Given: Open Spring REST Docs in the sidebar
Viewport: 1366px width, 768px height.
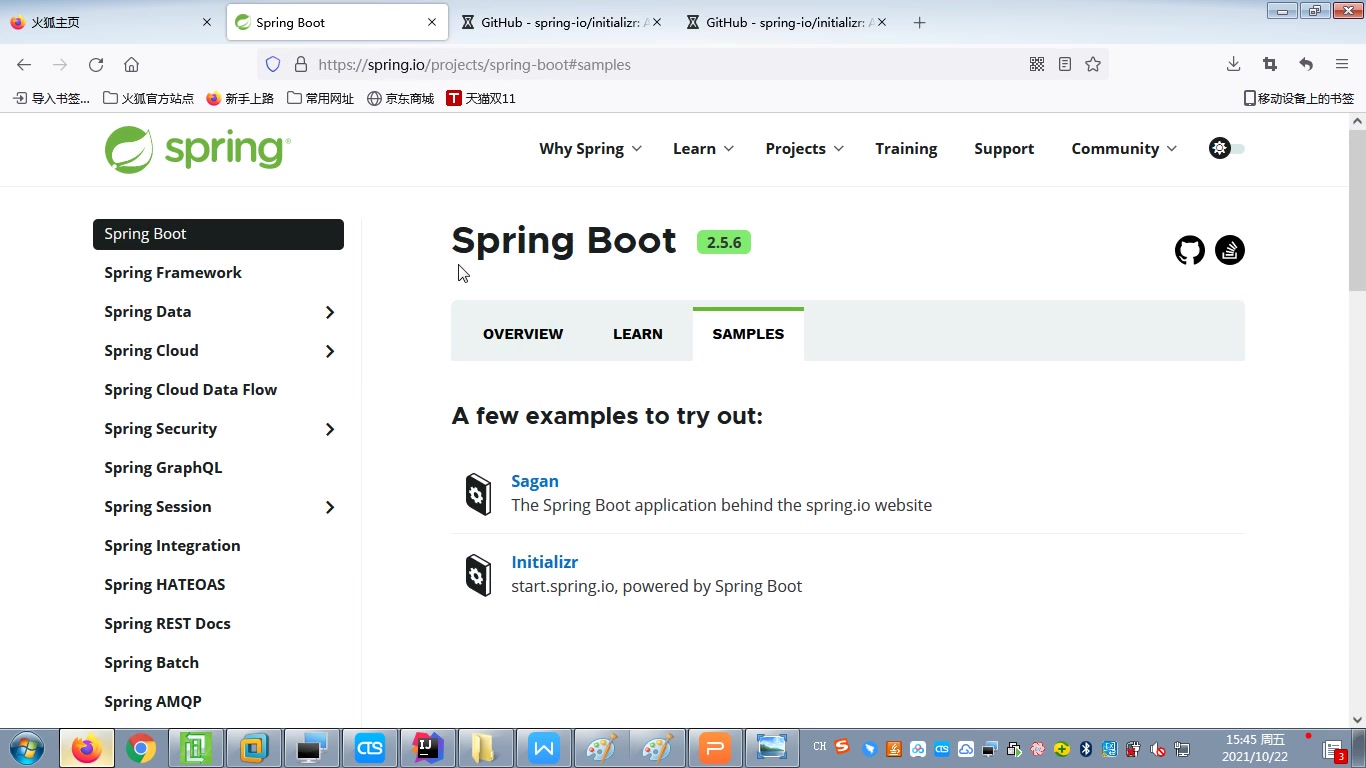Looking at the screenshot, I should [x=167, y=624].
